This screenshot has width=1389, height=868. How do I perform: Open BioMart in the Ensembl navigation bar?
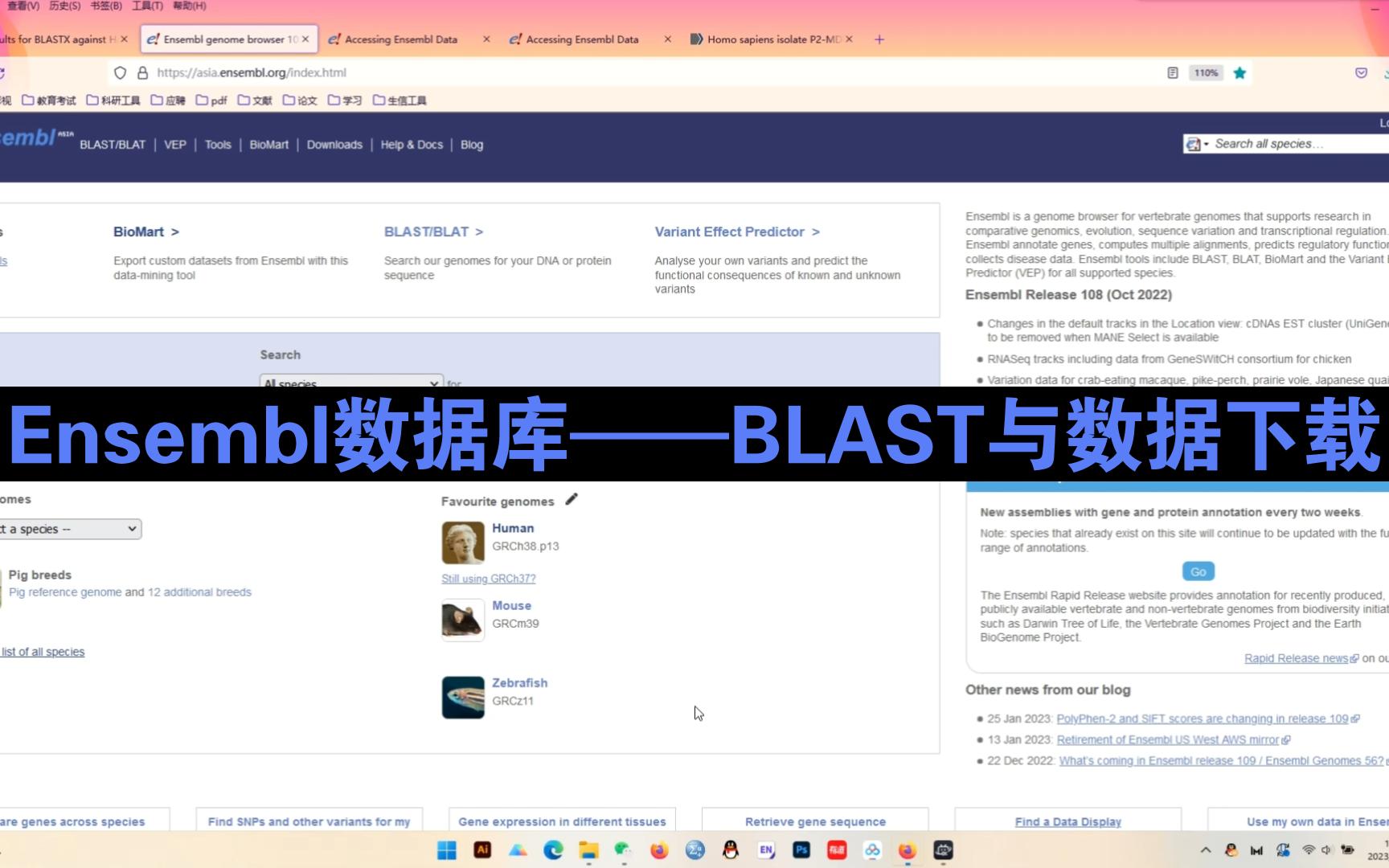269,145
